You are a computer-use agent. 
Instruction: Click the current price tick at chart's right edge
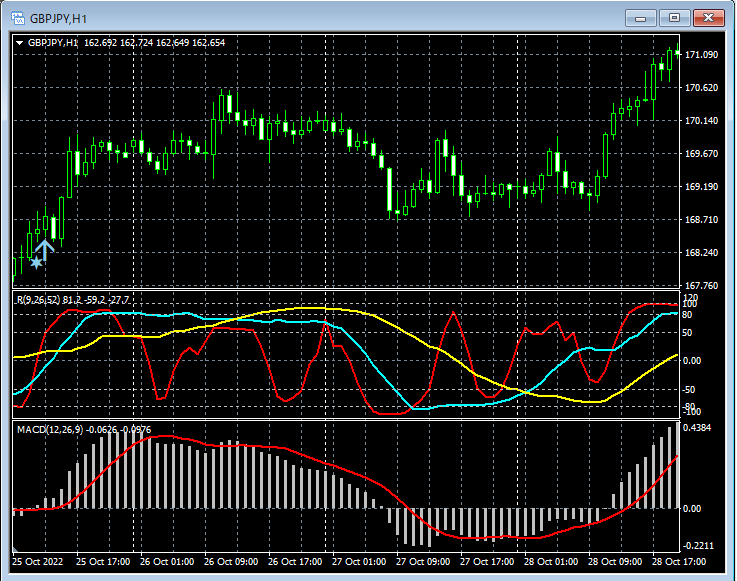[678, 53]
